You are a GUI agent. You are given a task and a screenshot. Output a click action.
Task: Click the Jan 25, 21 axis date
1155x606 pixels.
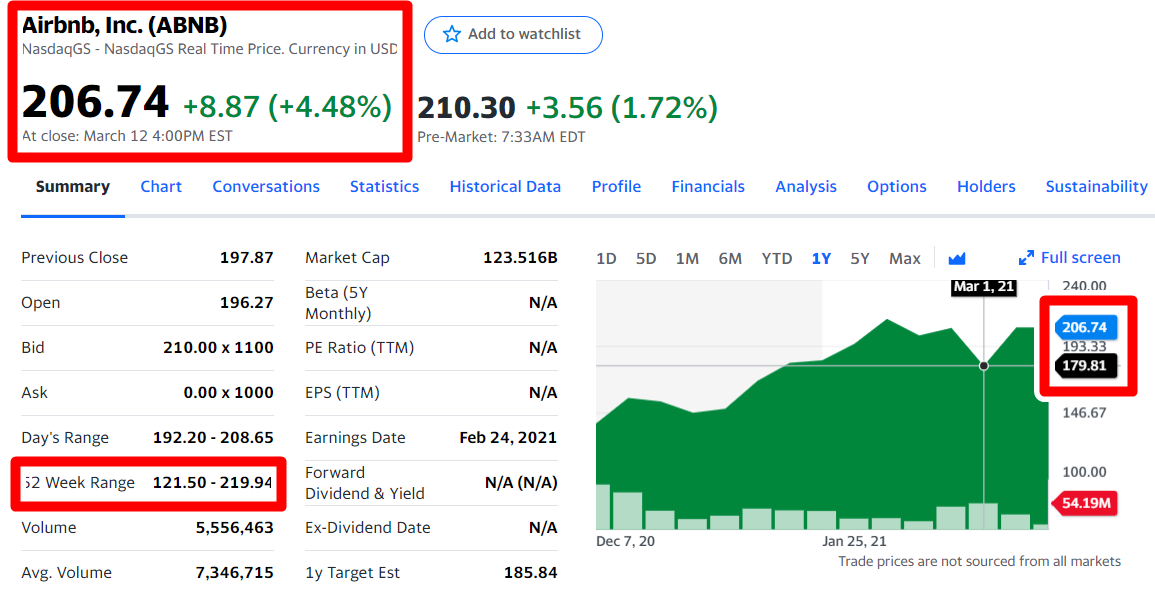854,541
